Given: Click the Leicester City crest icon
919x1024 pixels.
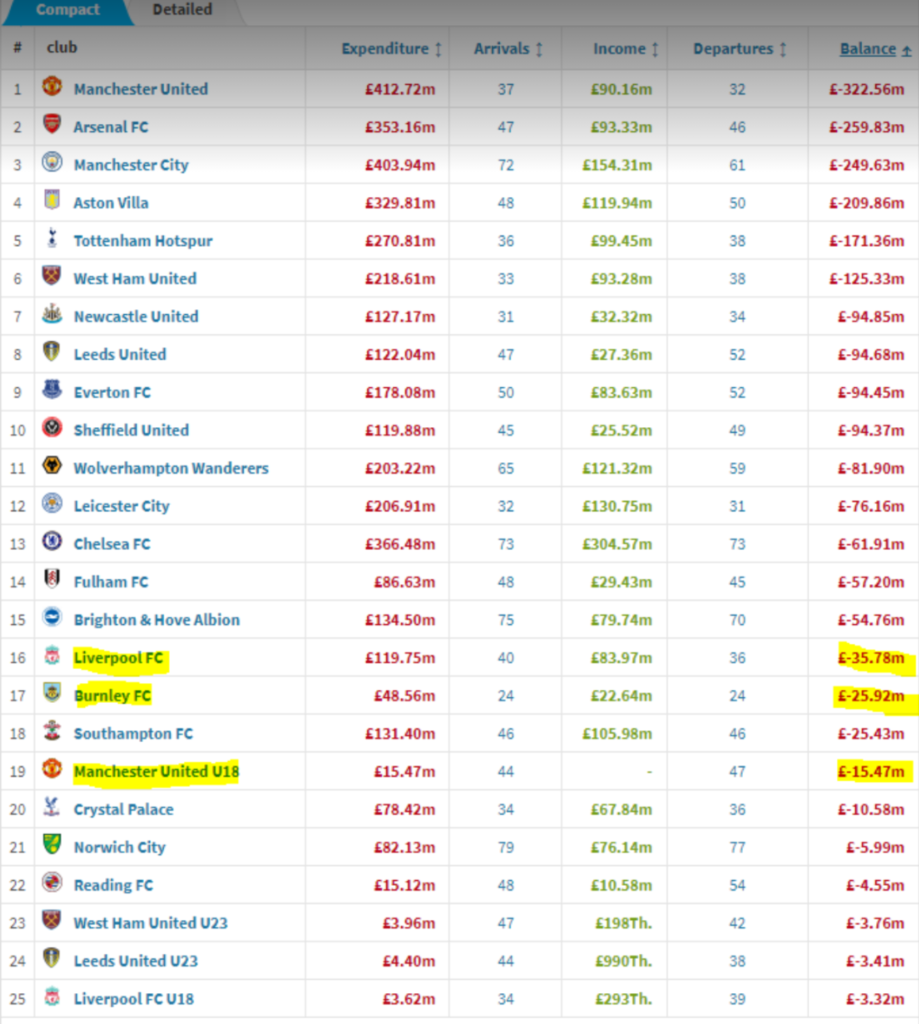Looking at the screenshot, I should pyautogui.click(x=52, y=503).
